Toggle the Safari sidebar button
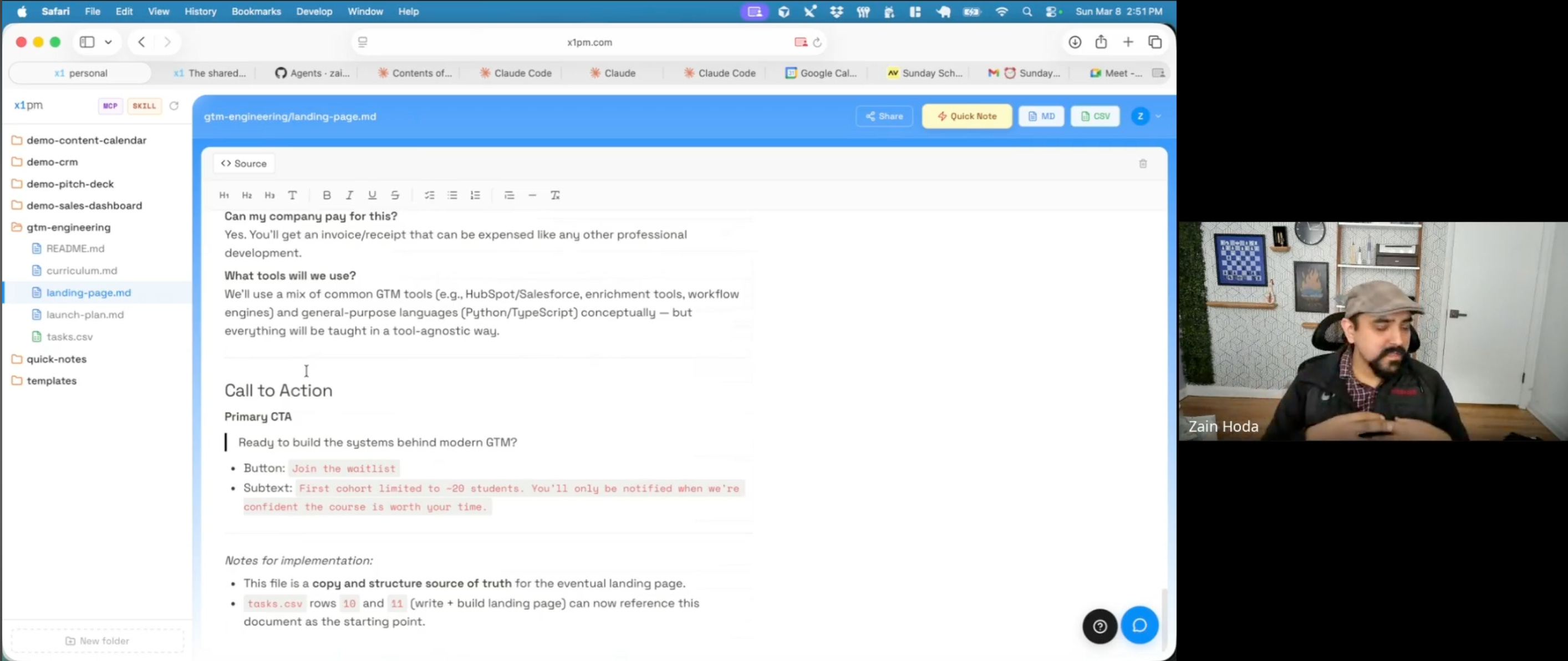 point(87,42)
